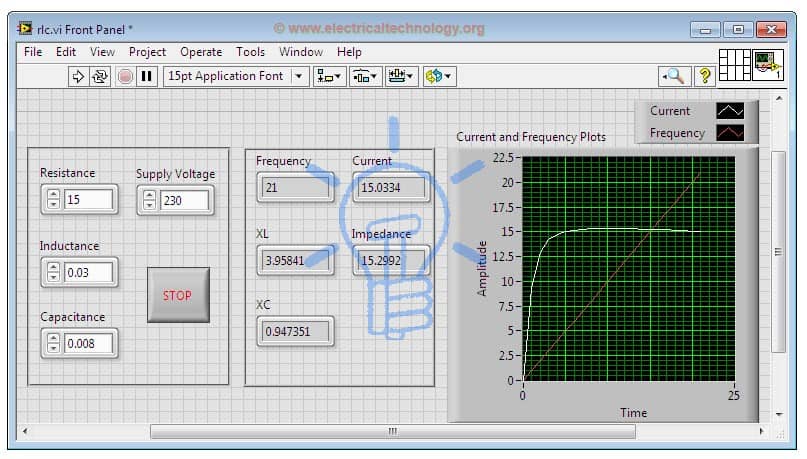Click the Resistance input field
The height and width of the screenshot is (459, 807).
click(89, 200)
